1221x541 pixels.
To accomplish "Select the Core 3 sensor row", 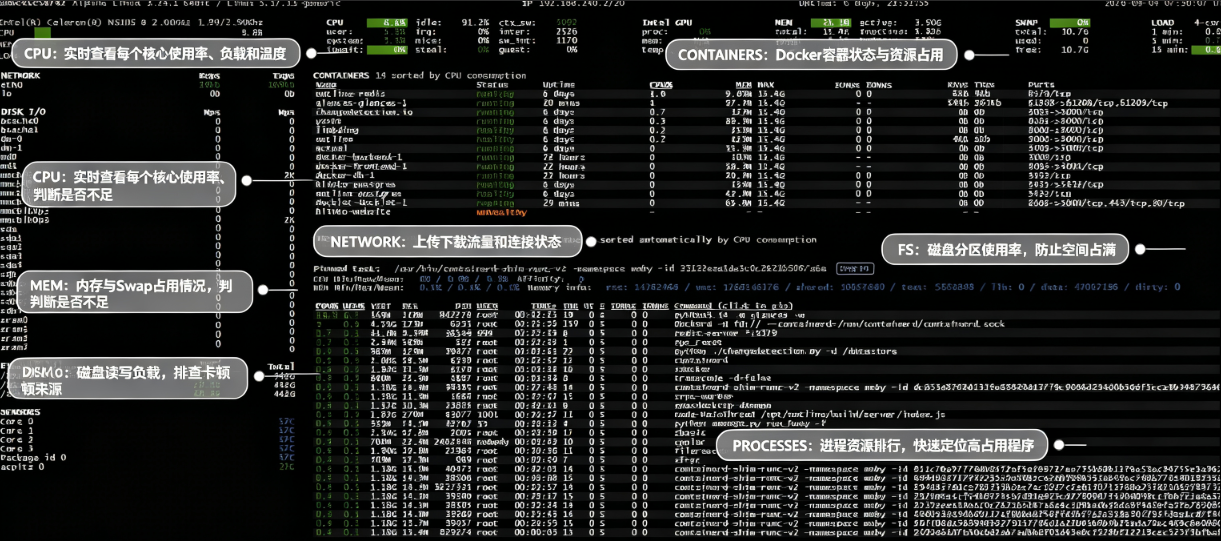I will (148, 448).
